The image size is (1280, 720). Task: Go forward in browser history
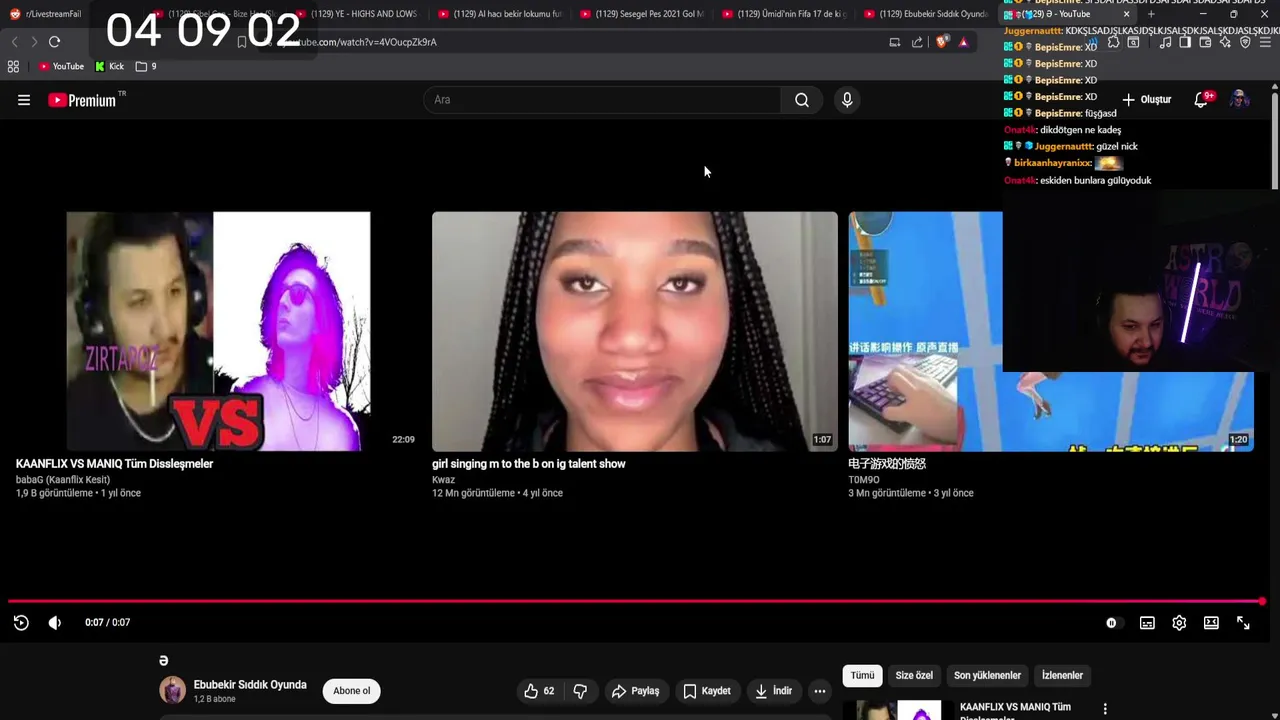click(34, 42)
